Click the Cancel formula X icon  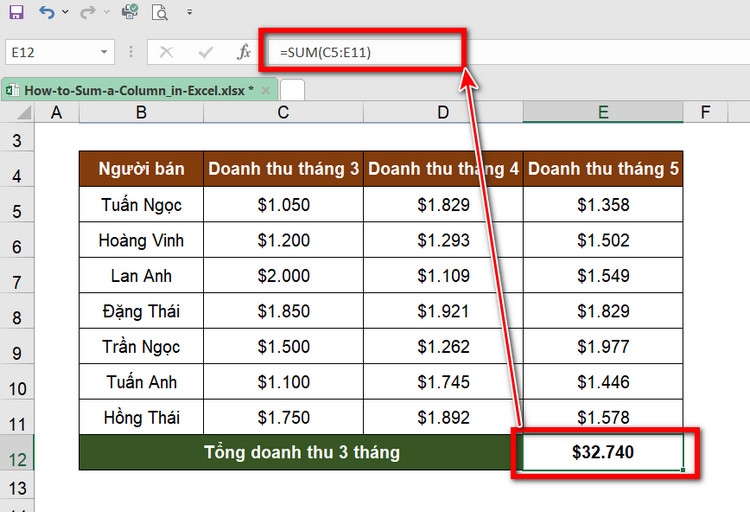166,52
